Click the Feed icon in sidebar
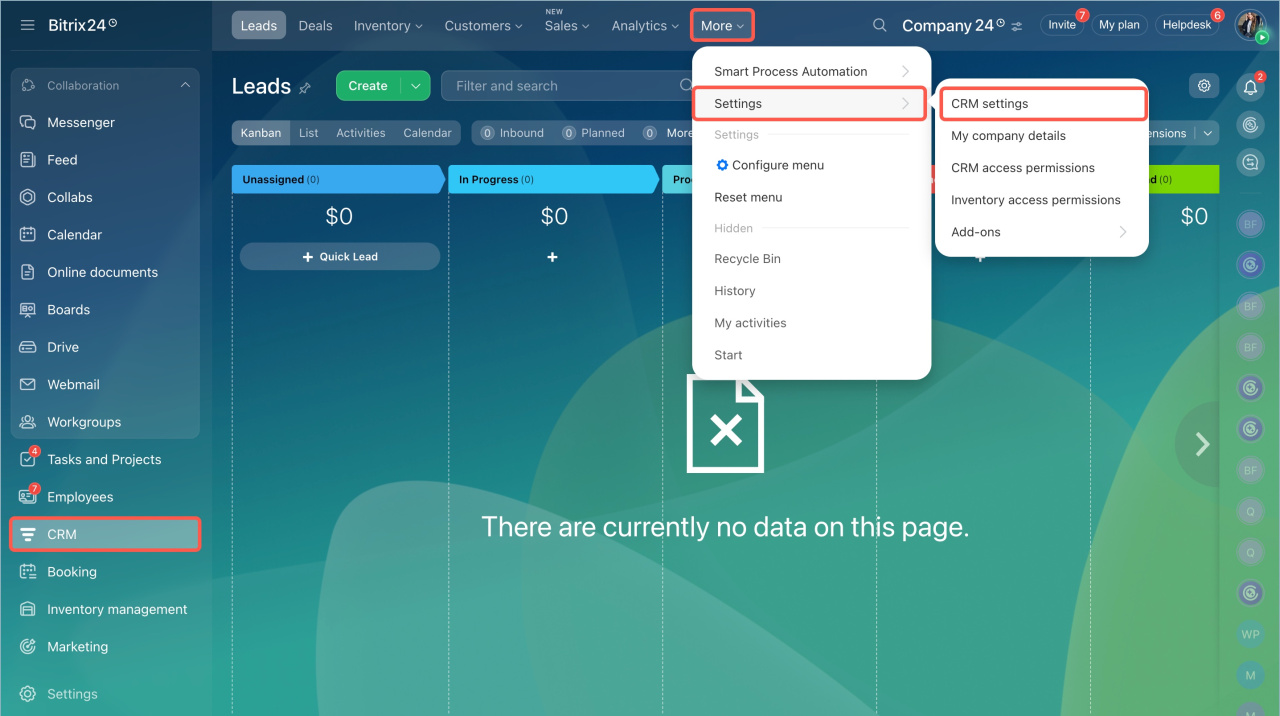The image size is (1280, 716). [x=28, y=160]
